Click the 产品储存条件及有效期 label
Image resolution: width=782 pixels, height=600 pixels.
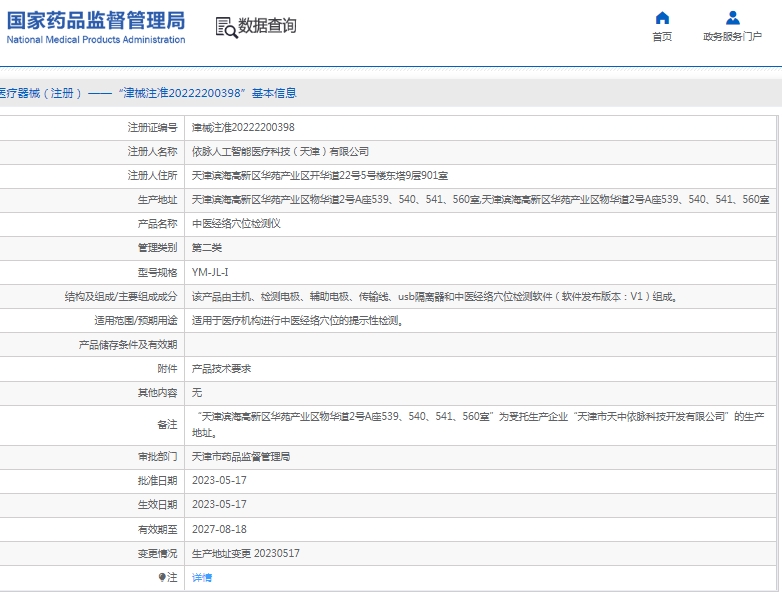(128, 345)
